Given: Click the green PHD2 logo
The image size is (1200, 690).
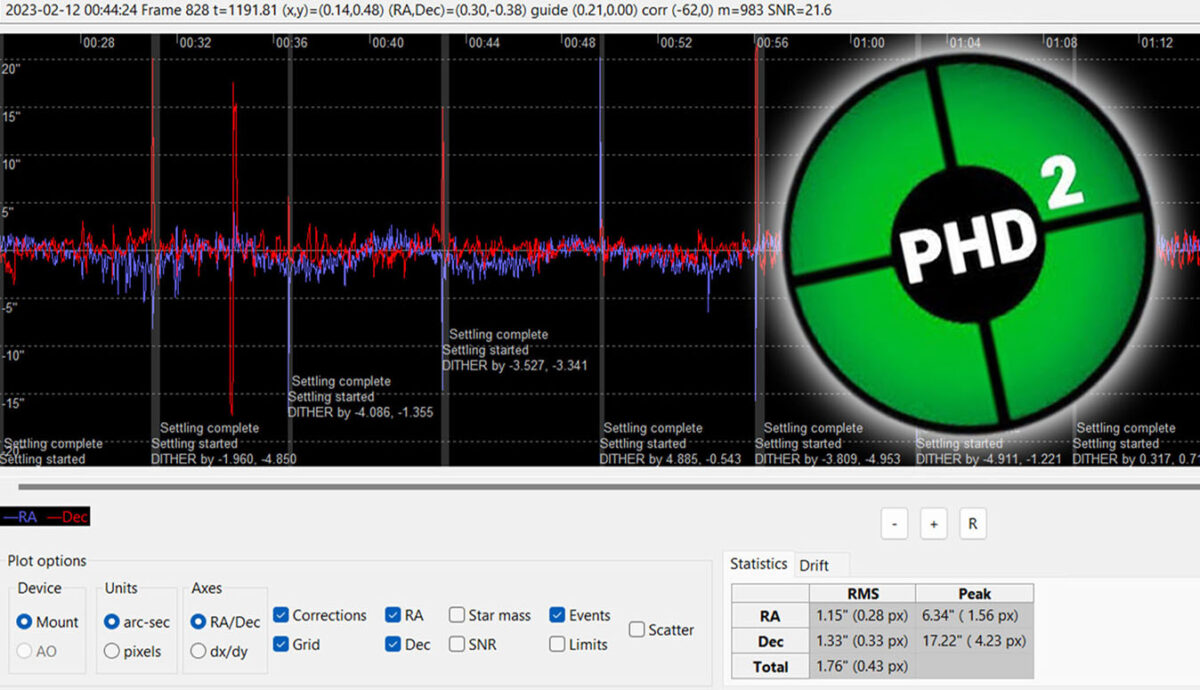Looking at the screenshot, I should click(965, 243).
